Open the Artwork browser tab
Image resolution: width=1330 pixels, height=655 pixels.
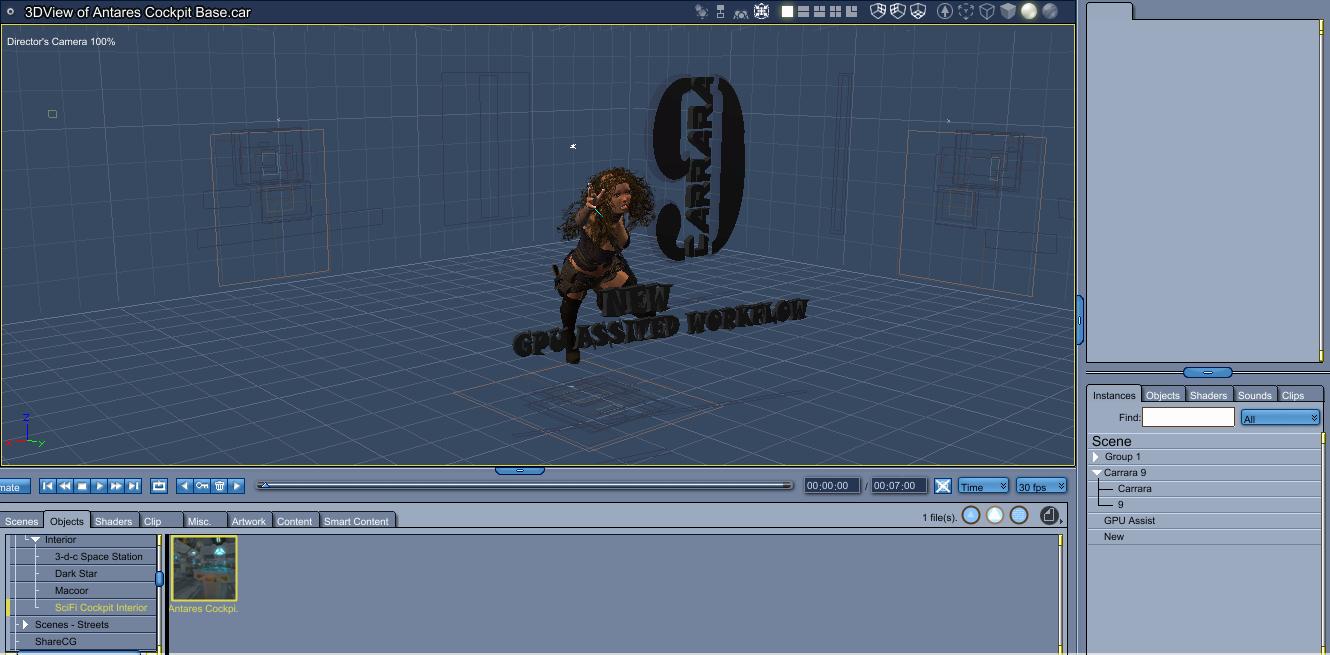point(249,521)
